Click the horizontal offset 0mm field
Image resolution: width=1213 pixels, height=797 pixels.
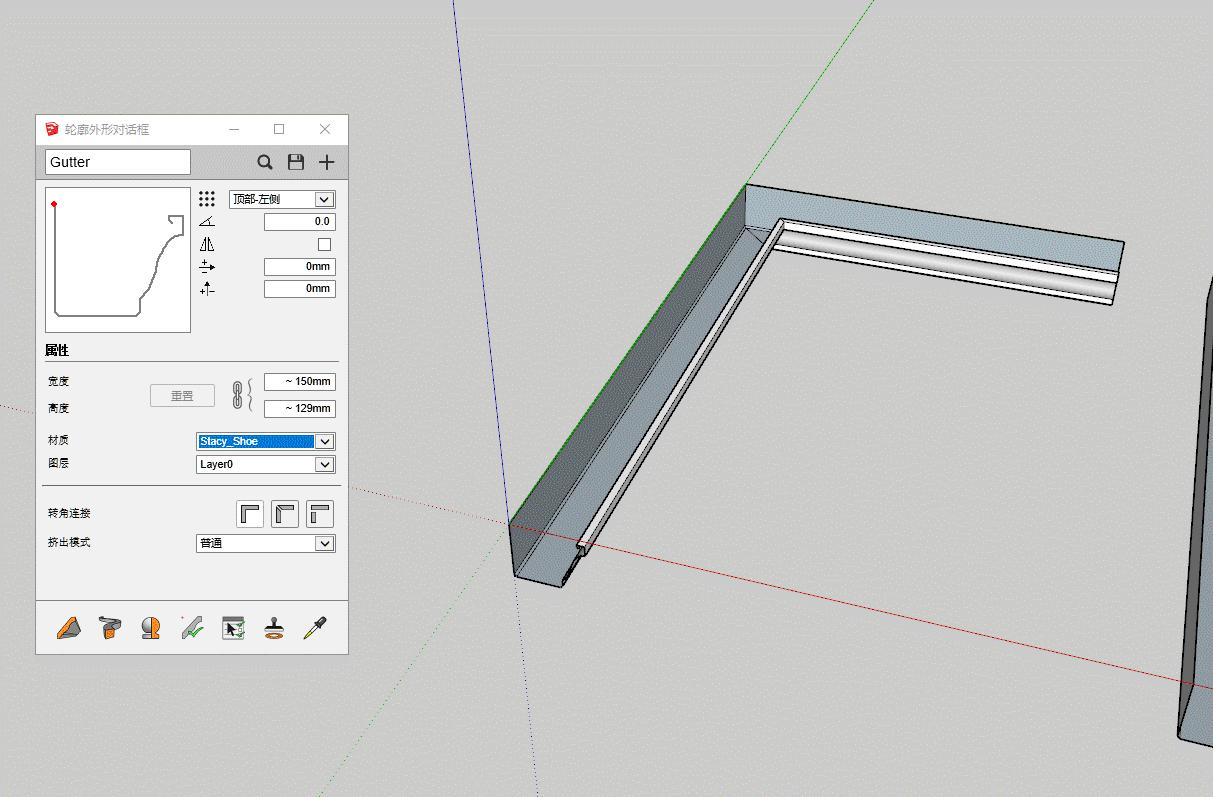point(300,266)
